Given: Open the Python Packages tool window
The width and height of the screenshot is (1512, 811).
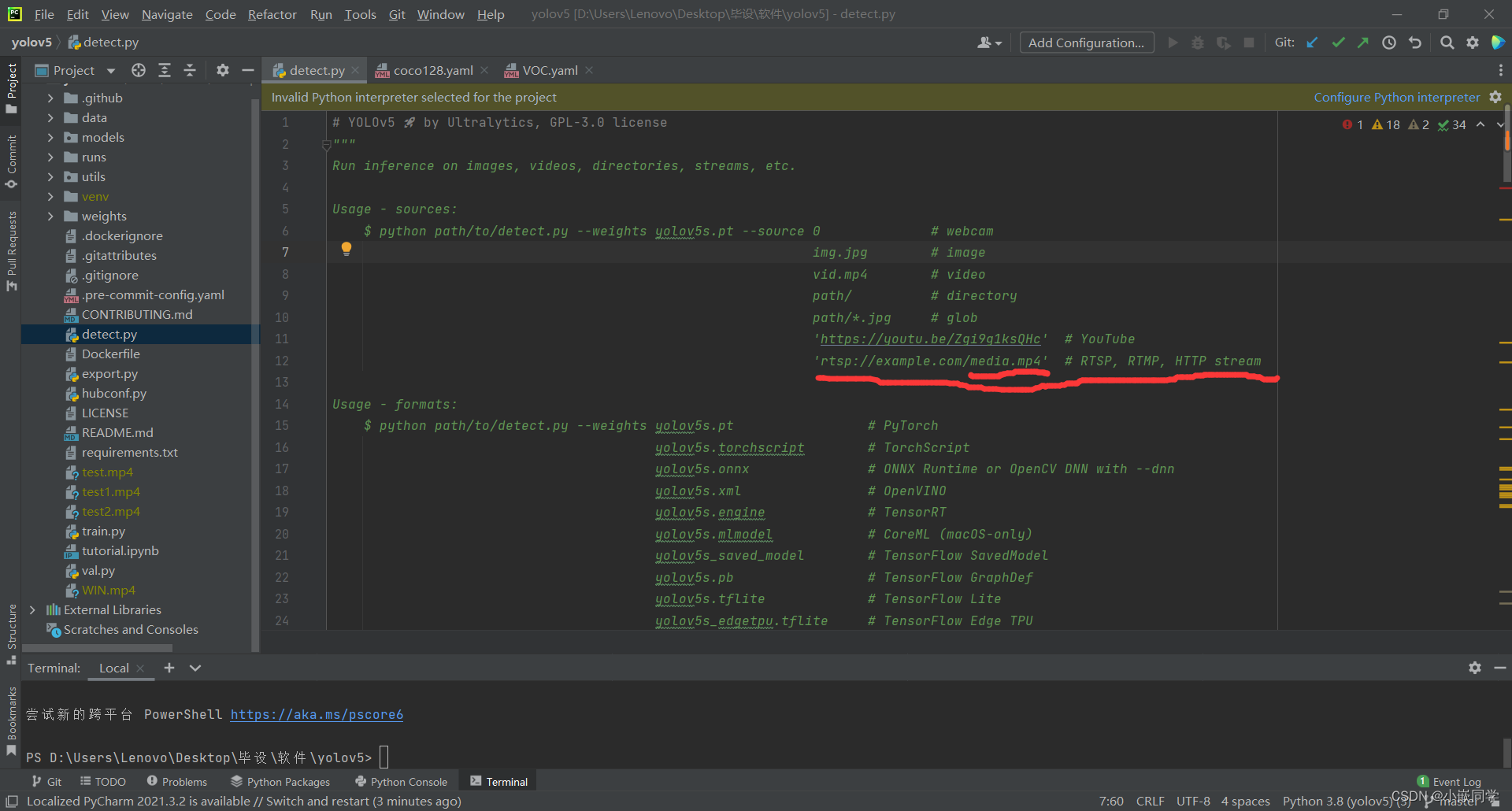Looking at the screenshot, I should [x=280, y=781].
